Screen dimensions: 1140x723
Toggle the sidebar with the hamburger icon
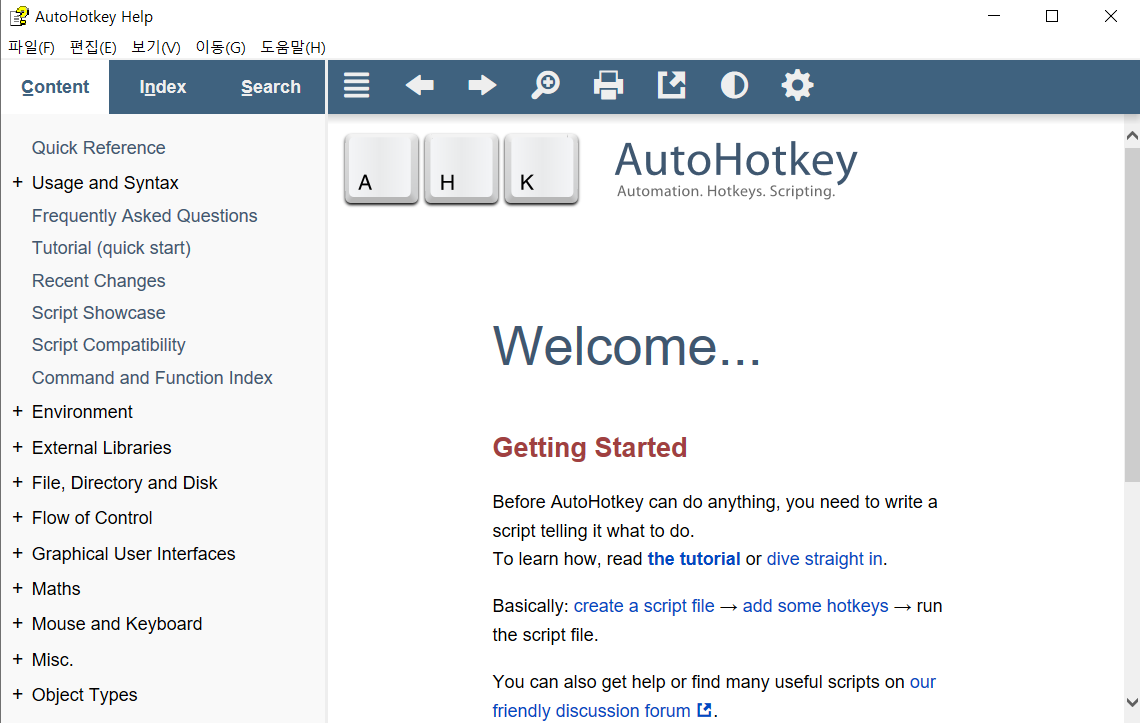356,86
